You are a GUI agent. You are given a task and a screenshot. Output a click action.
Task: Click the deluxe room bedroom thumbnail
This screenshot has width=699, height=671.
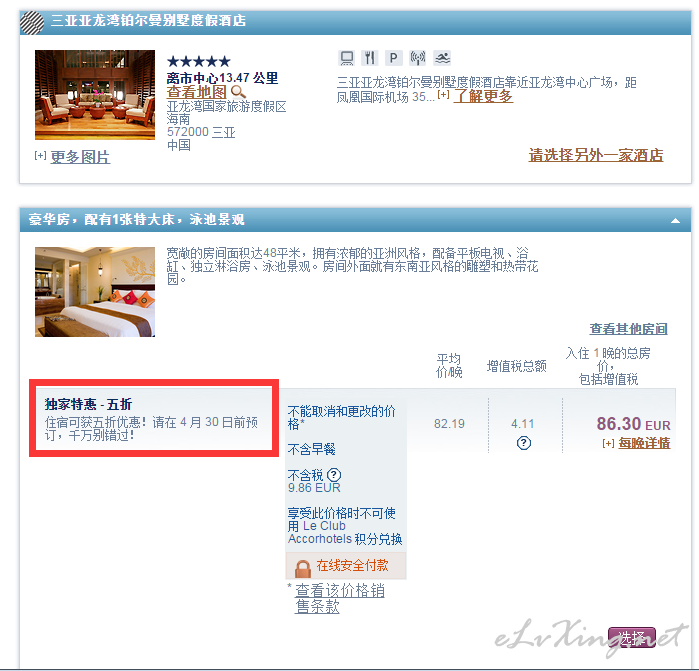click(95, 292)
